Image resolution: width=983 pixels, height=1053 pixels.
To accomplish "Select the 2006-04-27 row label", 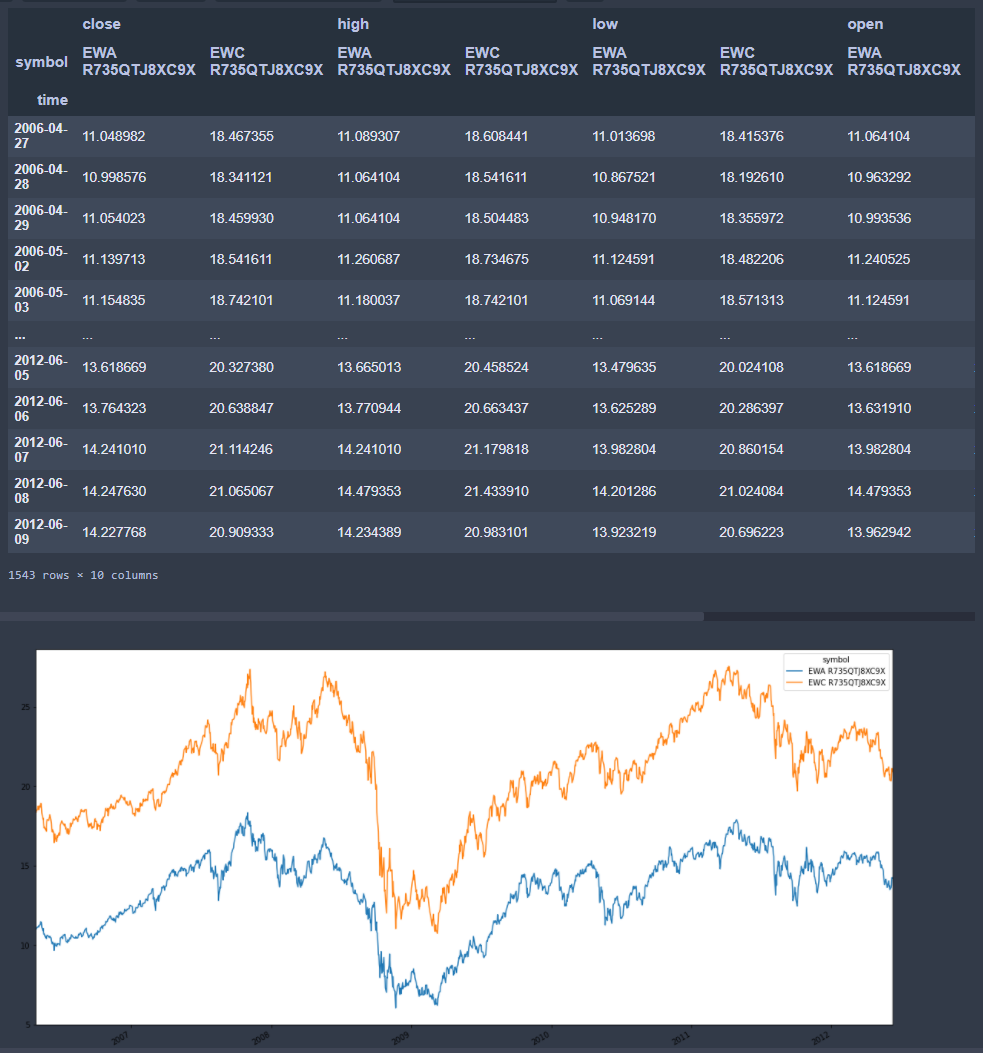I will tap(37, 136).
